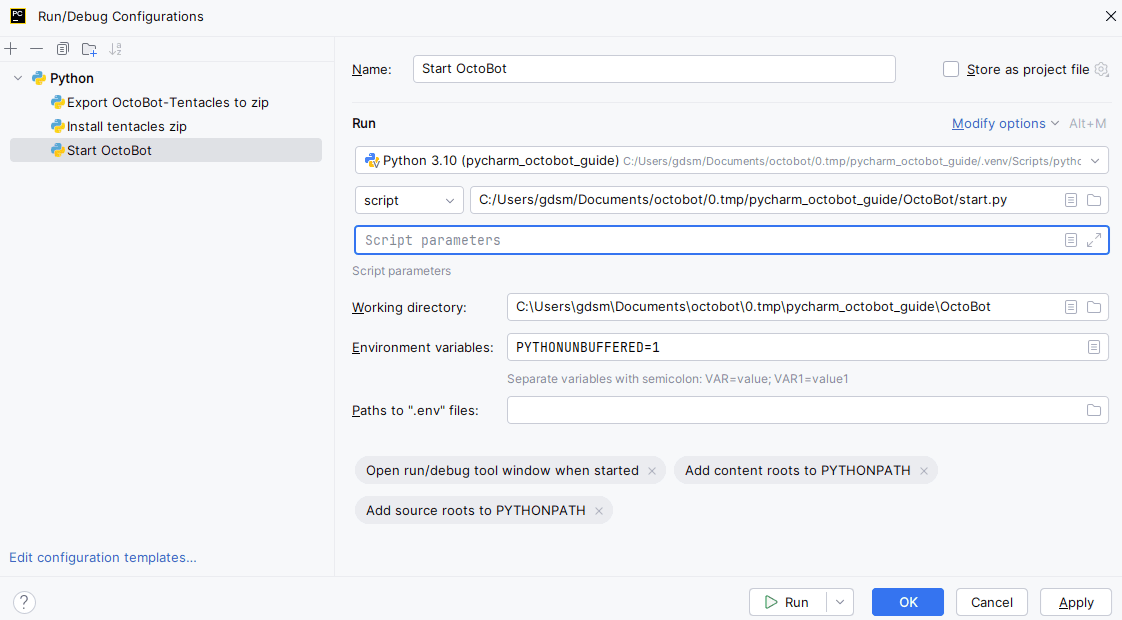Expand the Modify options dropdown
The height and width of the screenshot is (620, 1122).
coord(1005,124)
